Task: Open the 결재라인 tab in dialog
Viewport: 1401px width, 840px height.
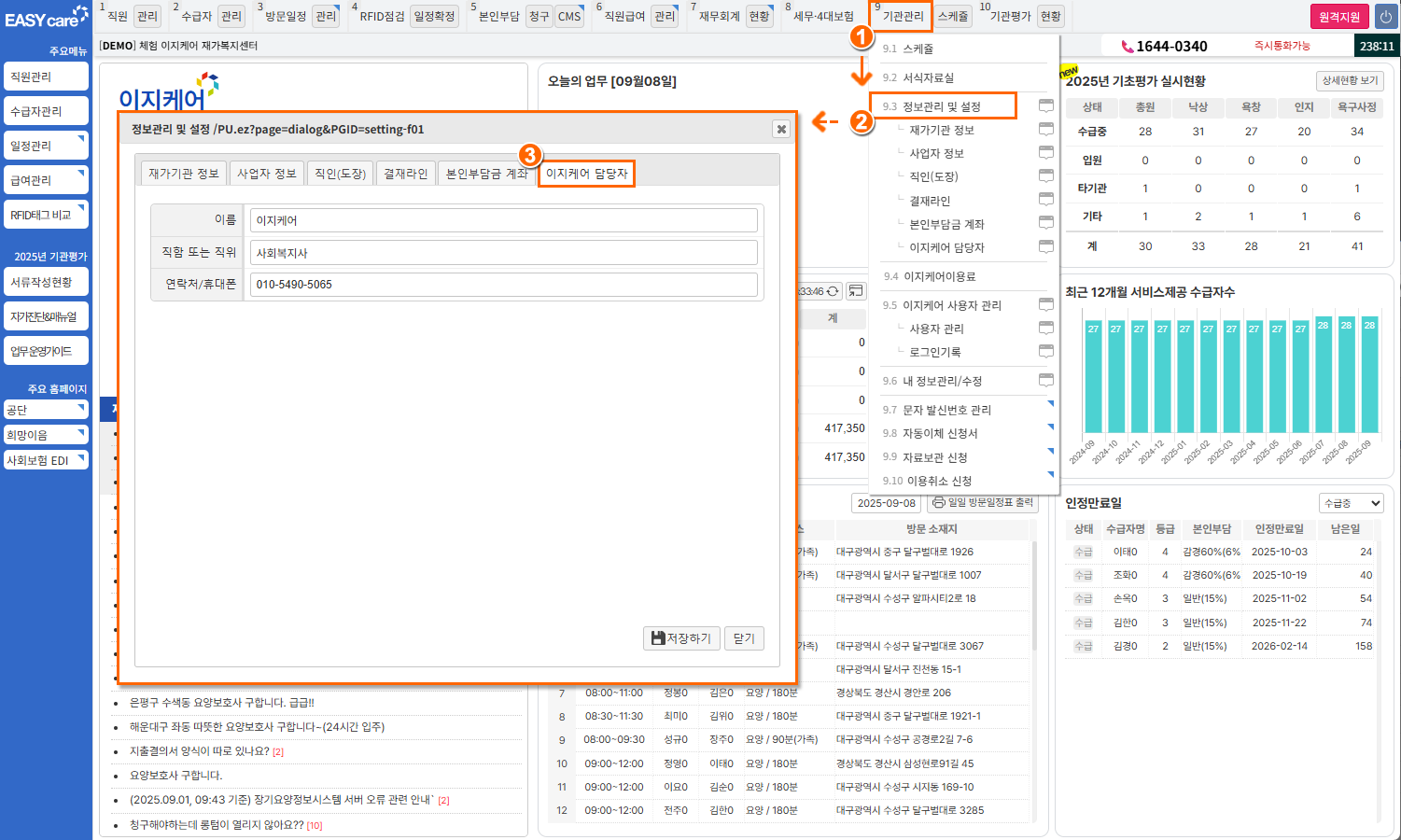Action: 406,174
